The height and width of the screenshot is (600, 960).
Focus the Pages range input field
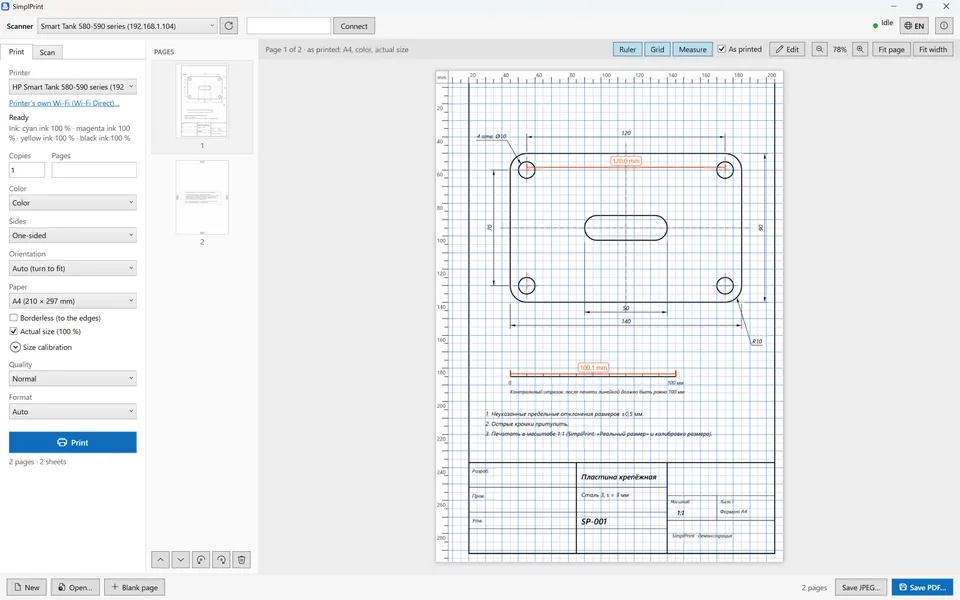coord(94,170)
